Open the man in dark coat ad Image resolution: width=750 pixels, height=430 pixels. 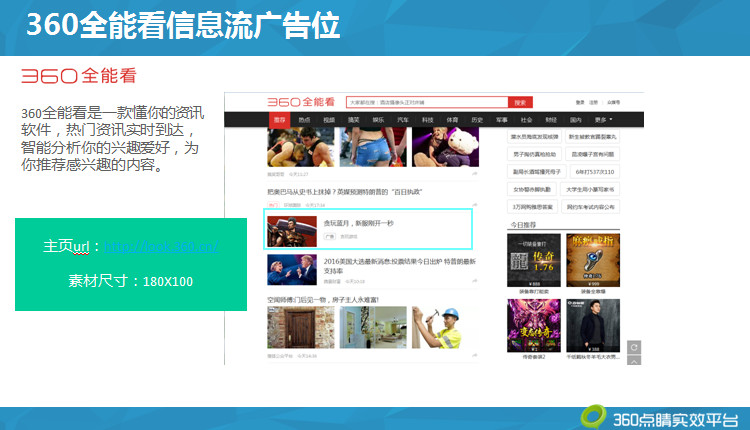pyautogui.click(x=593, y=326)
